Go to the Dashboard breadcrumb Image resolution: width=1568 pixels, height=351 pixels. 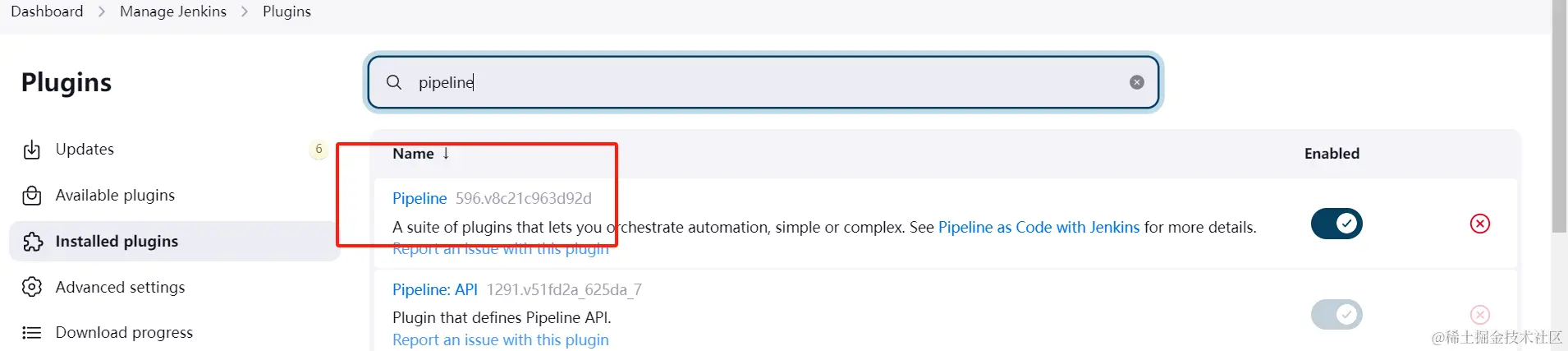point(47,12)
